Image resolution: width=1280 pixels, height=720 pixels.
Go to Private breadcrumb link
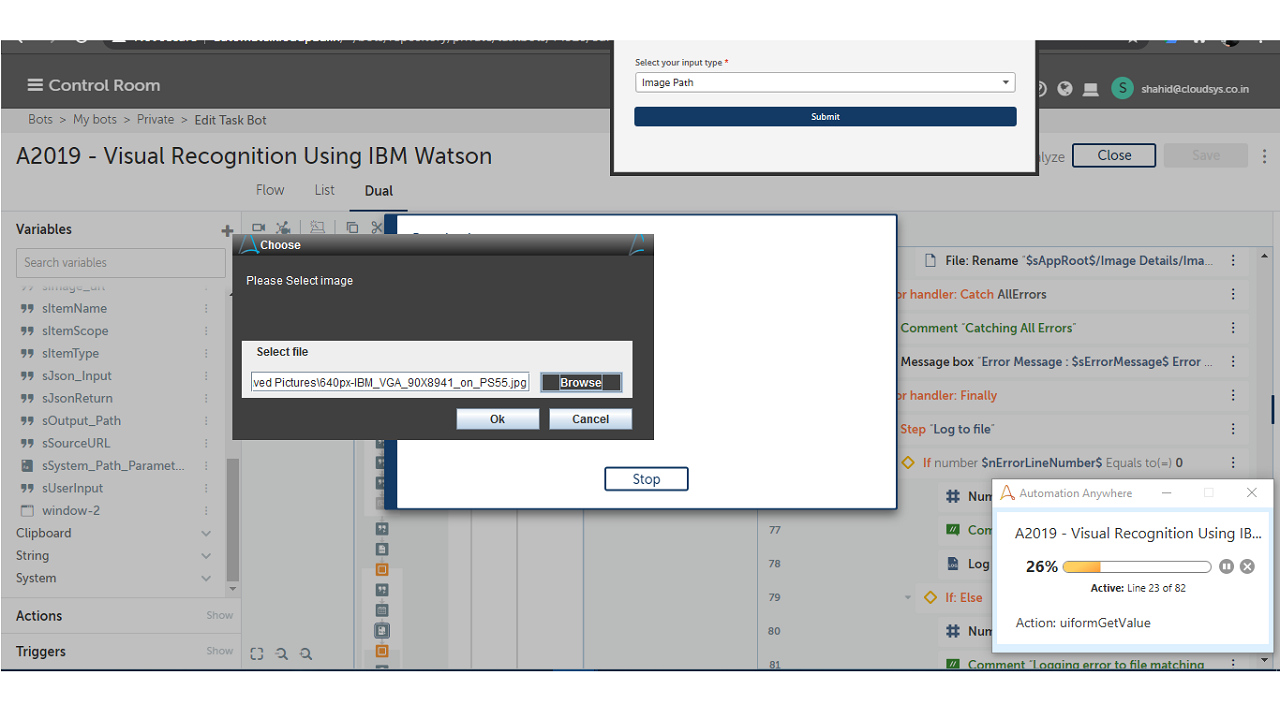coord(155,119)
